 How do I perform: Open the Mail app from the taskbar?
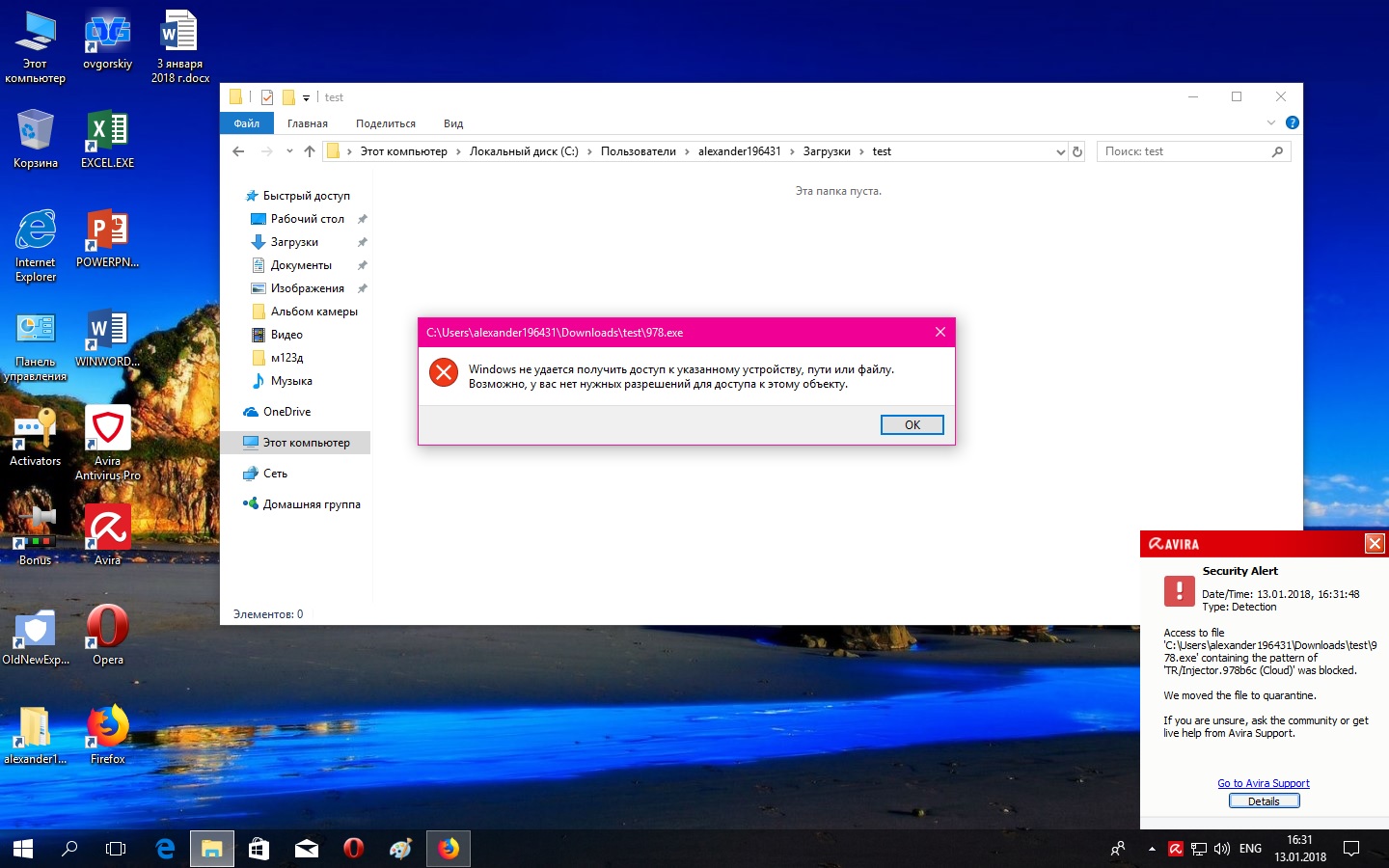pos(307,849)
